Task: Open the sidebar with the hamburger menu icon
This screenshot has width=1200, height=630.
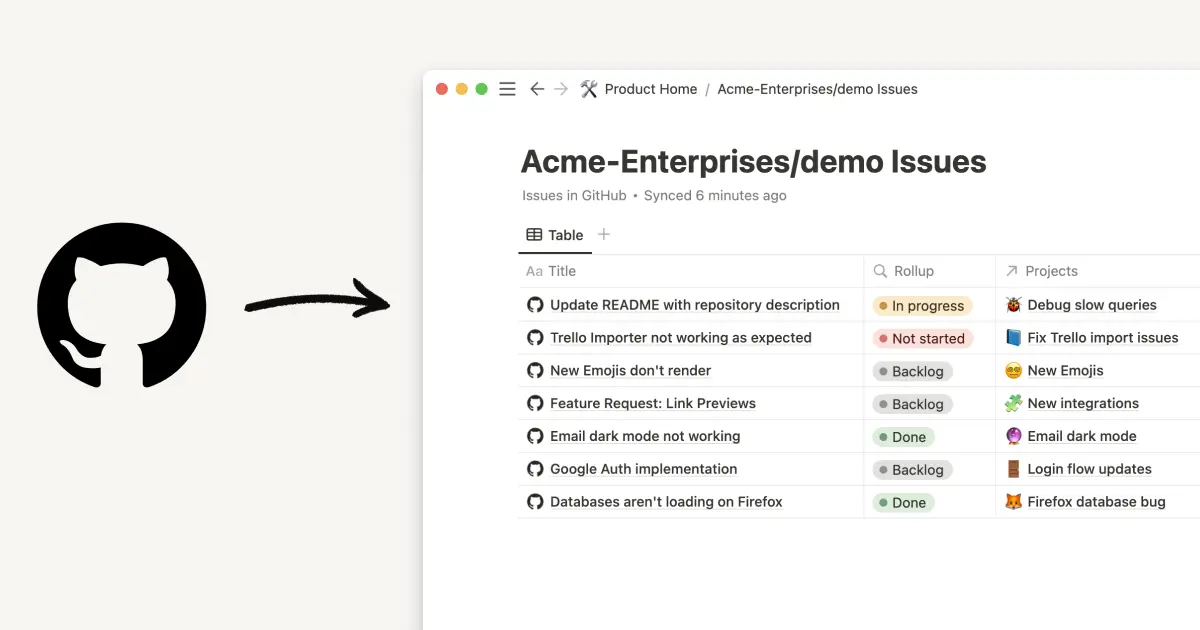Action: click(507, 88)
